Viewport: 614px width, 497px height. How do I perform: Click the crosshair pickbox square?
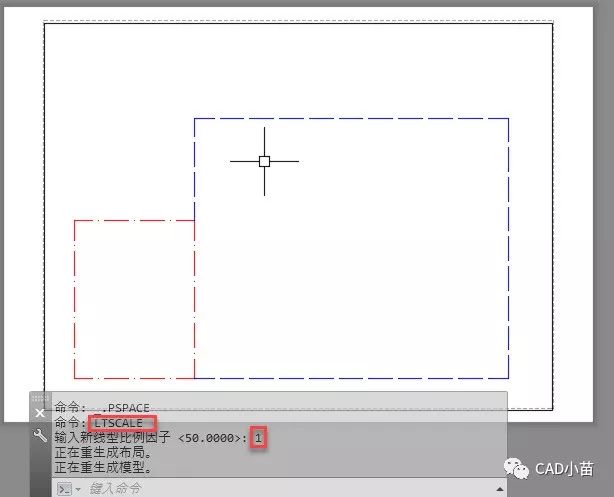[x=264, y=161]
